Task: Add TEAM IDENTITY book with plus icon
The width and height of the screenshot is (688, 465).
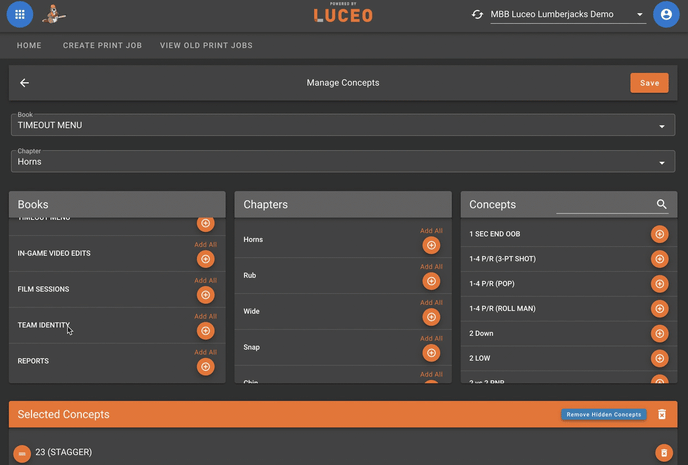Action: coord(205,331)
